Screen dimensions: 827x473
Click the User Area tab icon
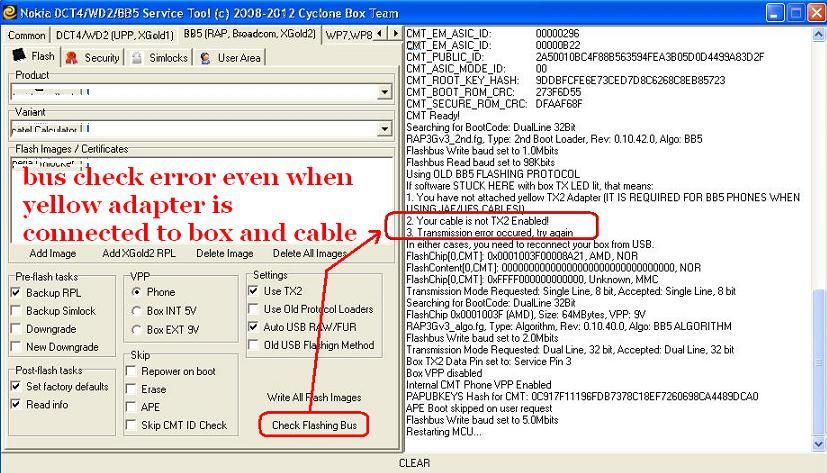point(206,57)
